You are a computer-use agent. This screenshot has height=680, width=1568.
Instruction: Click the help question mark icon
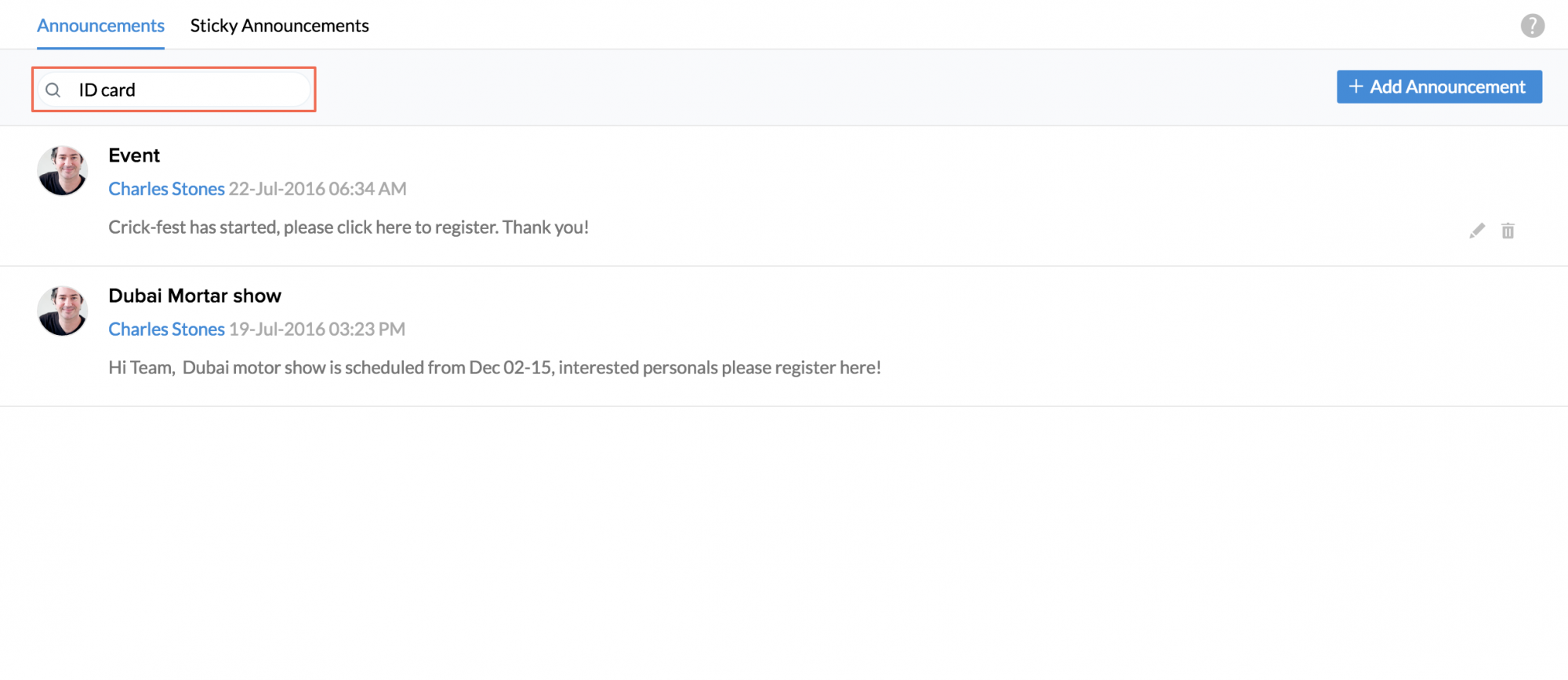(1532, 26)
